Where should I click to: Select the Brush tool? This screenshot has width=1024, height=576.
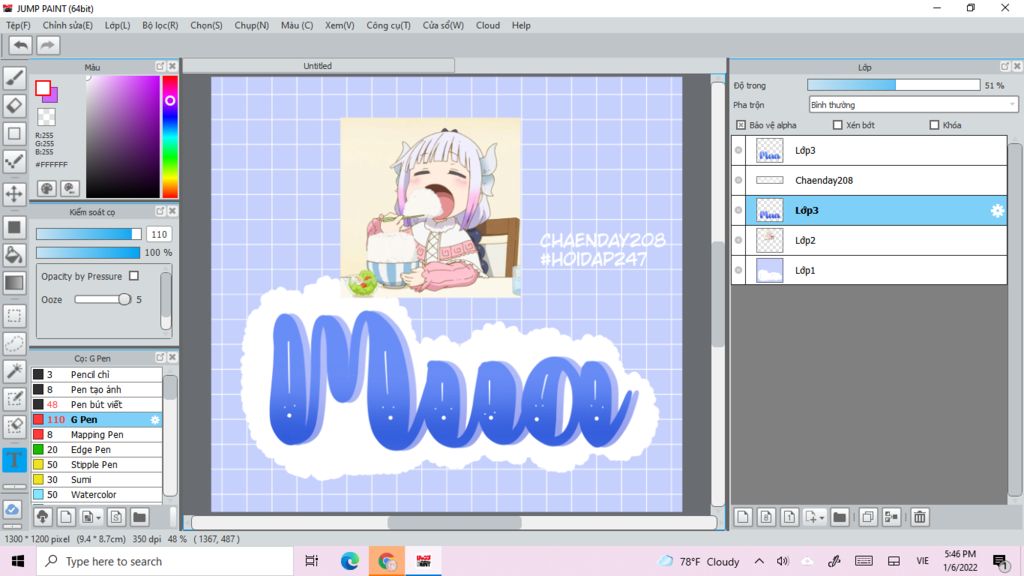click(14, 78)
